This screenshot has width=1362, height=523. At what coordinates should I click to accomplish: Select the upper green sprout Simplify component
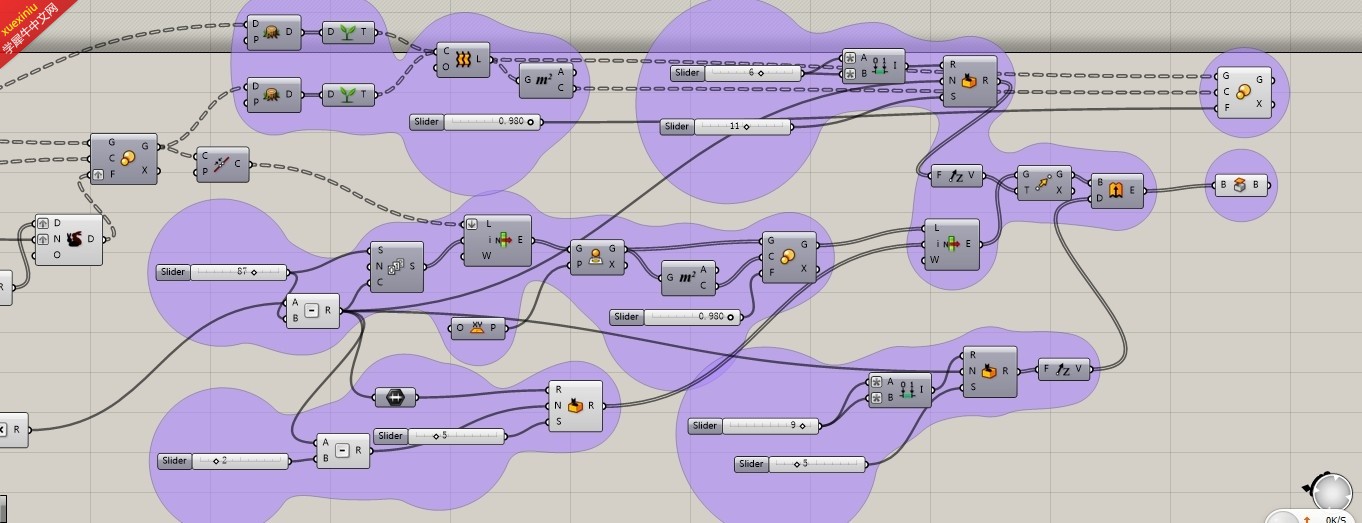pyautogui.click(x=348, y=33)
